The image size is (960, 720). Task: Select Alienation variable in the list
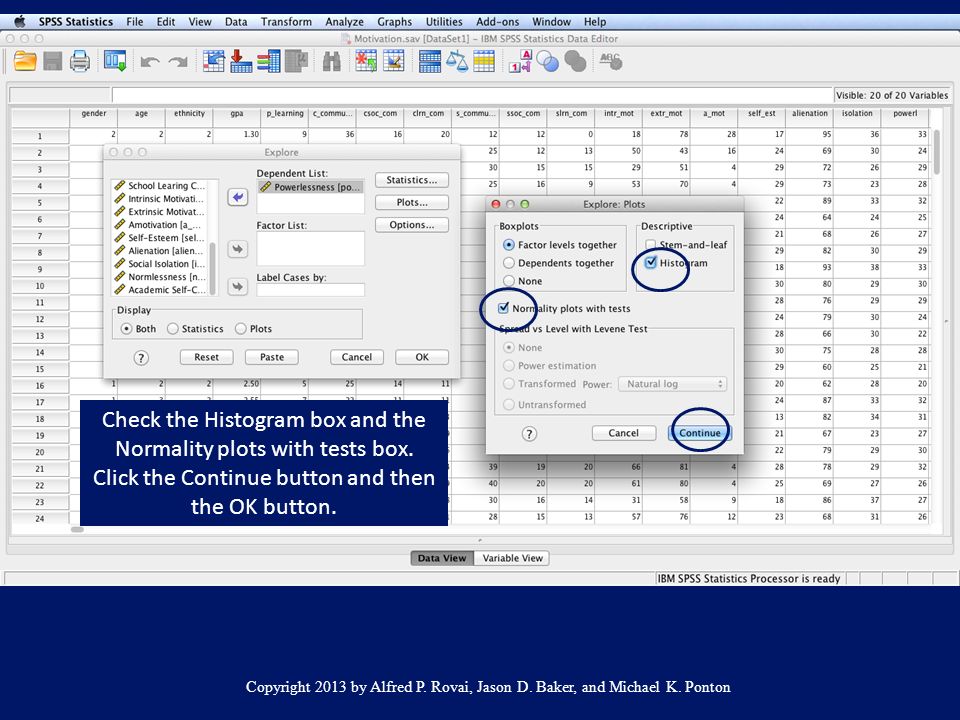click(x=160, y=251)
